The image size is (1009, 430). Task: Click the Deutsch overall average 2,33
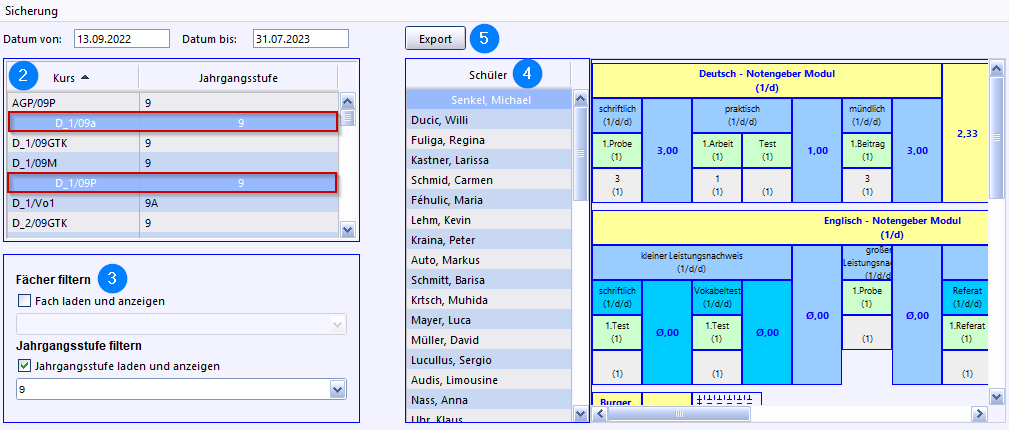click(x=965, y=132)
